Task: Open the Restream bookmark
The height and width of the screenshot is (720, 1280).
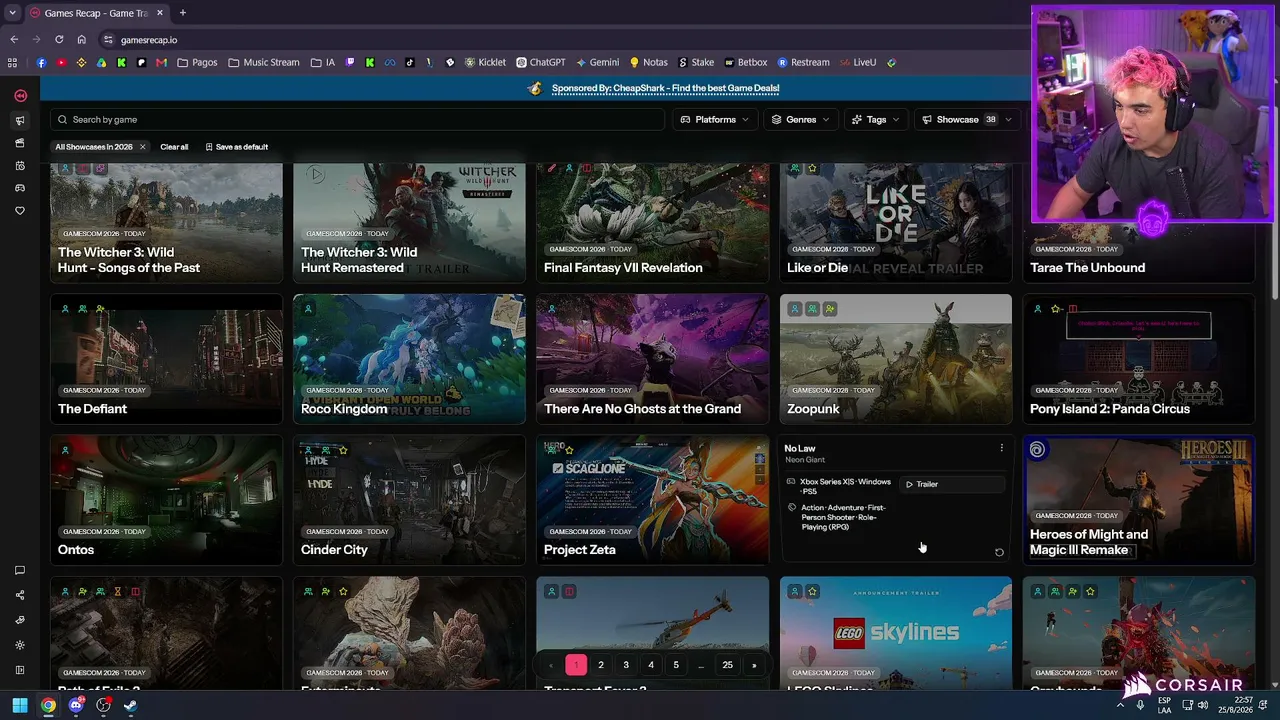Action: (803, 62)
